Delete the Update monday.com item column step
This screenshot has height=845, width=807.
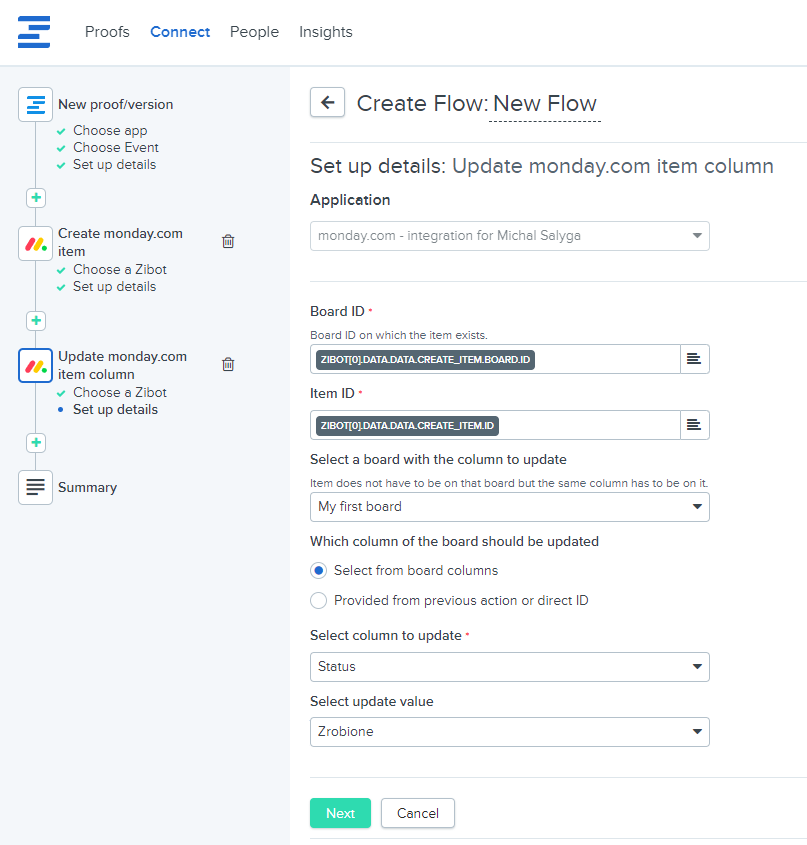(228, 364)
